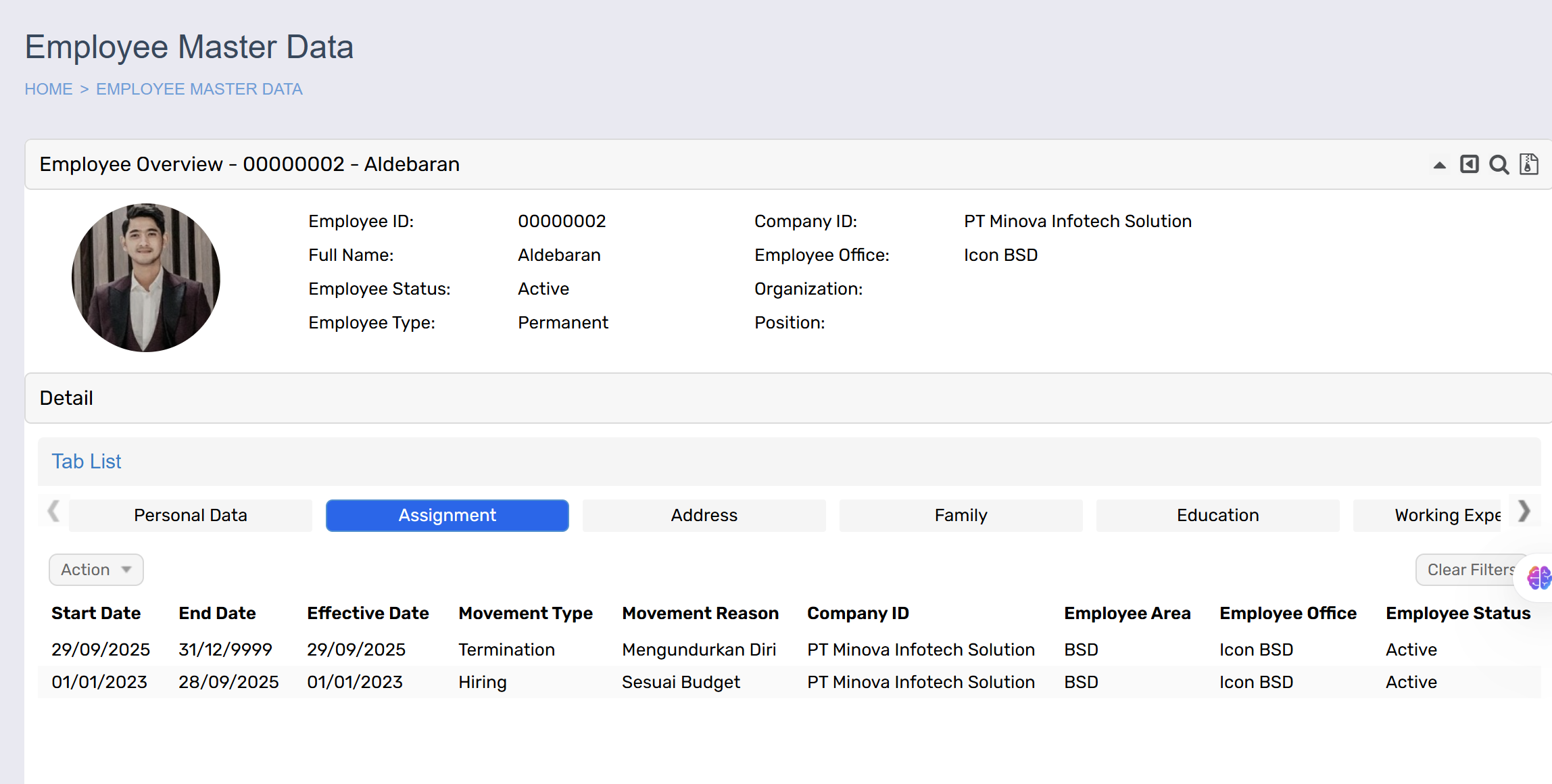Open the Address tab
1552x784 pixels.
coord(704,516)
